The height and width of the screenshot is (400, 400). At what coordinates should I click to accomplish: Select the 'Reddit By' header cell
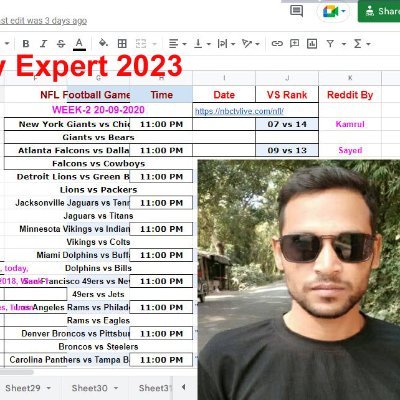point(350,95)
